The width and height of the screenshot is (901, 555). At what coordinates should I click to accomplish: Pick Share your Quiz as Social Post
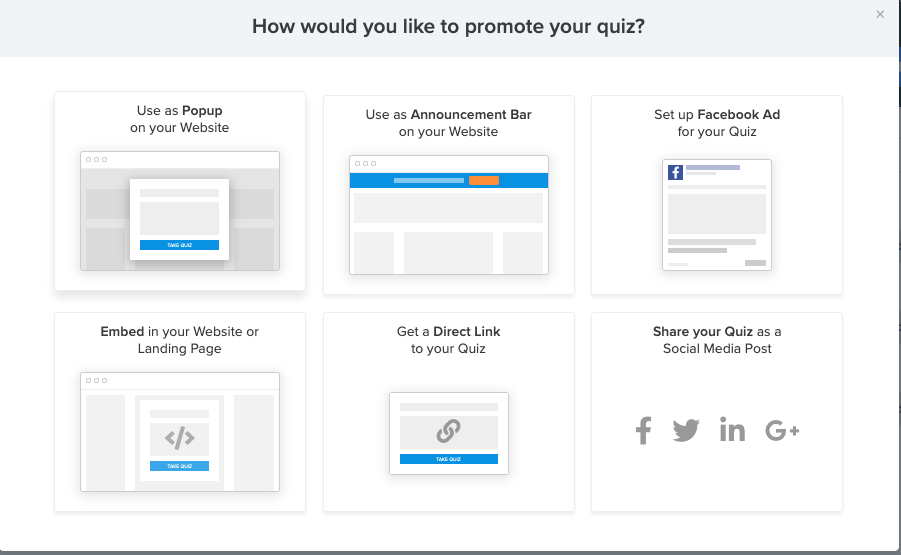coord(717,412)
